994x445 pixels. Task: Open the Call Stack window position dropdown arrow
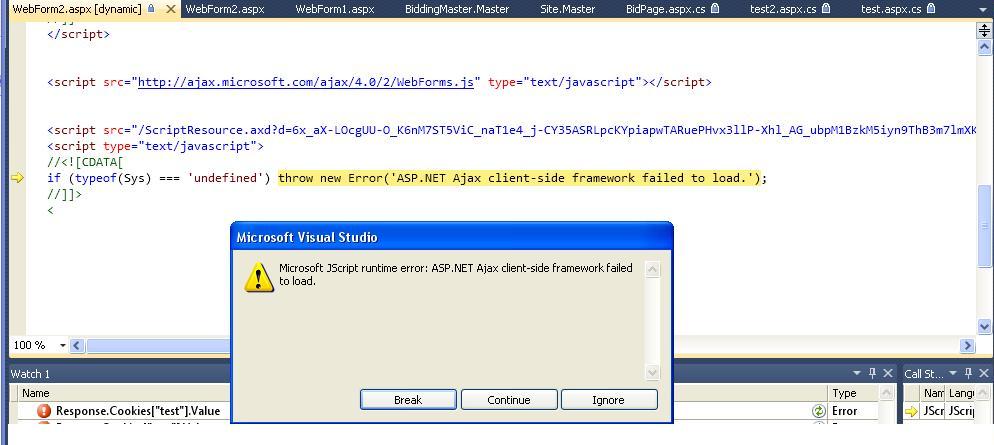pyautogui.click(x=953, y=373)
